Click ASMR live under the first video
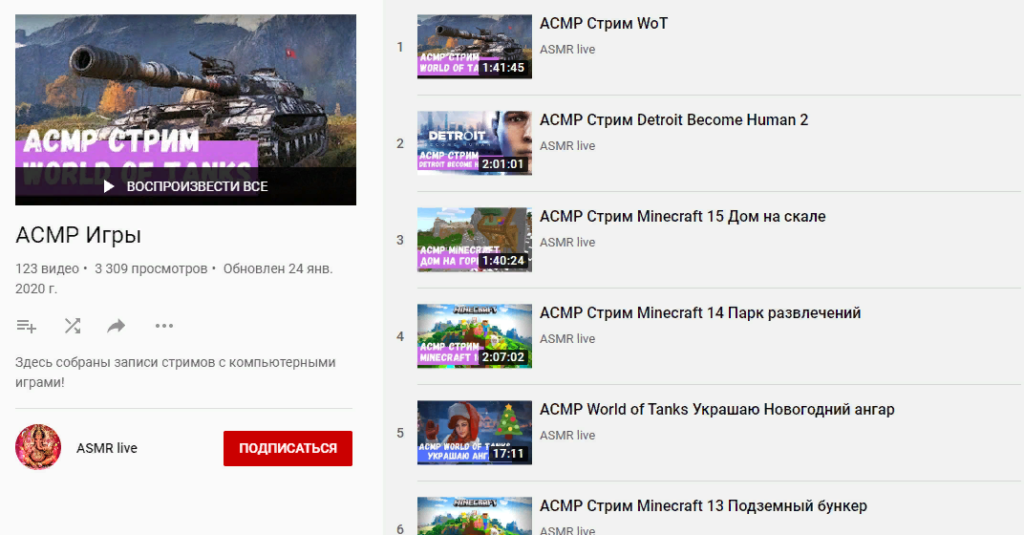This screenshot has height=535, width=1024. coord(567,49)
